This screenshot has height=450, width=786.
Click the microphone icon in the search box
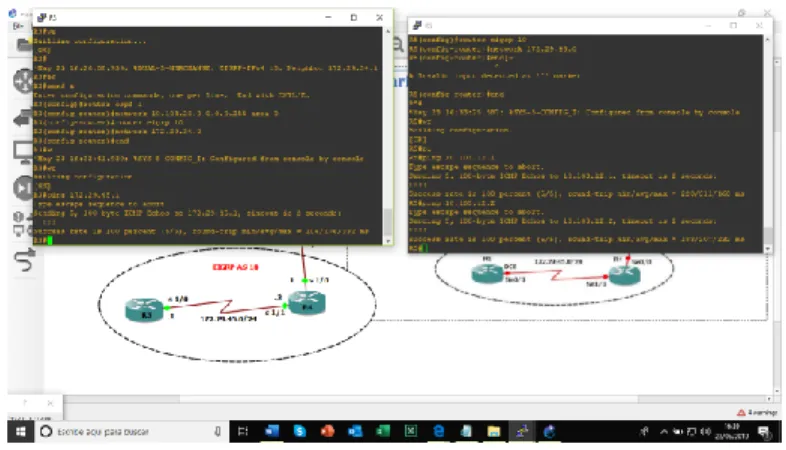[218, 431]
